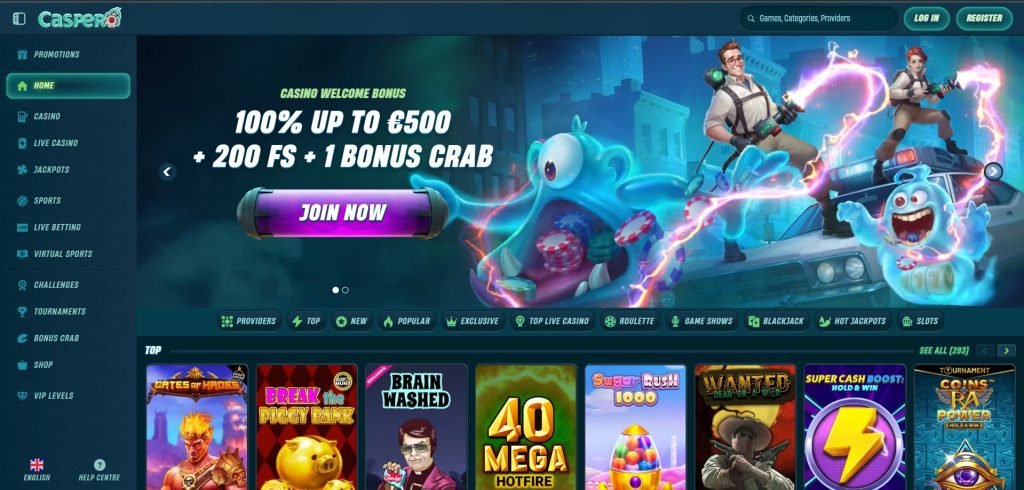
Task: Open the Help Centre question mark icon
Action: click(99, 465)
